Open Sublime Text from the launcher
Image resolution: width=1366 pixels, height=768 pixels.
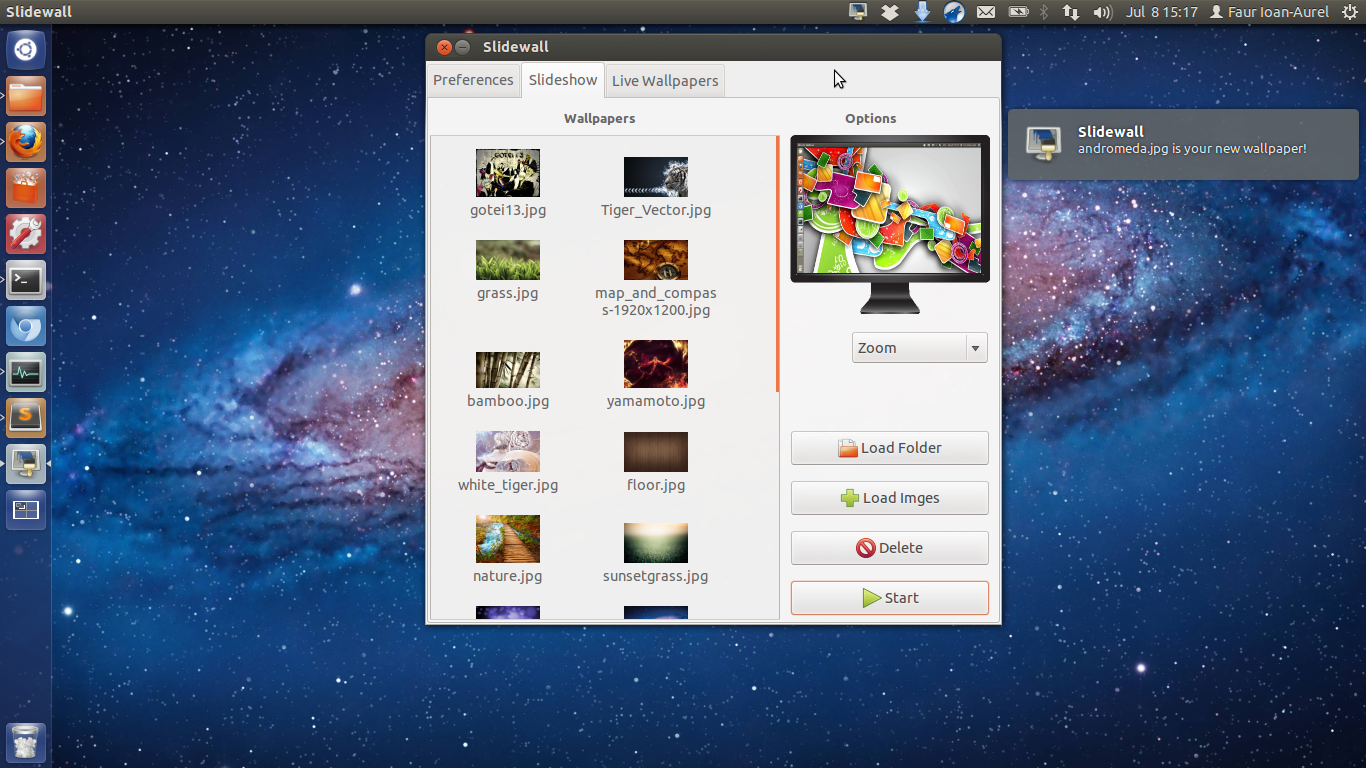click(x=26, y=417)
